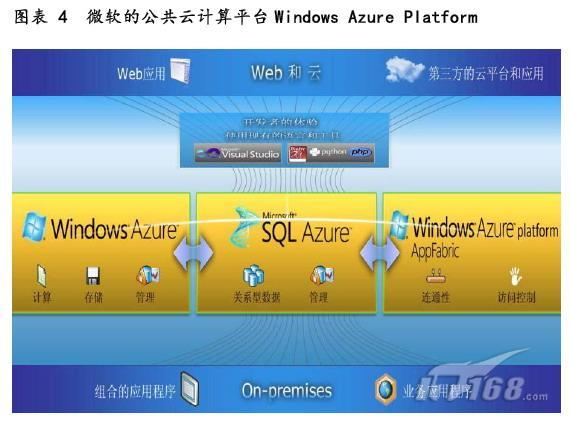Click the globe icon beside 业务应用程序
The height and width of the screenshot is (422, 570).
[386, 389]
